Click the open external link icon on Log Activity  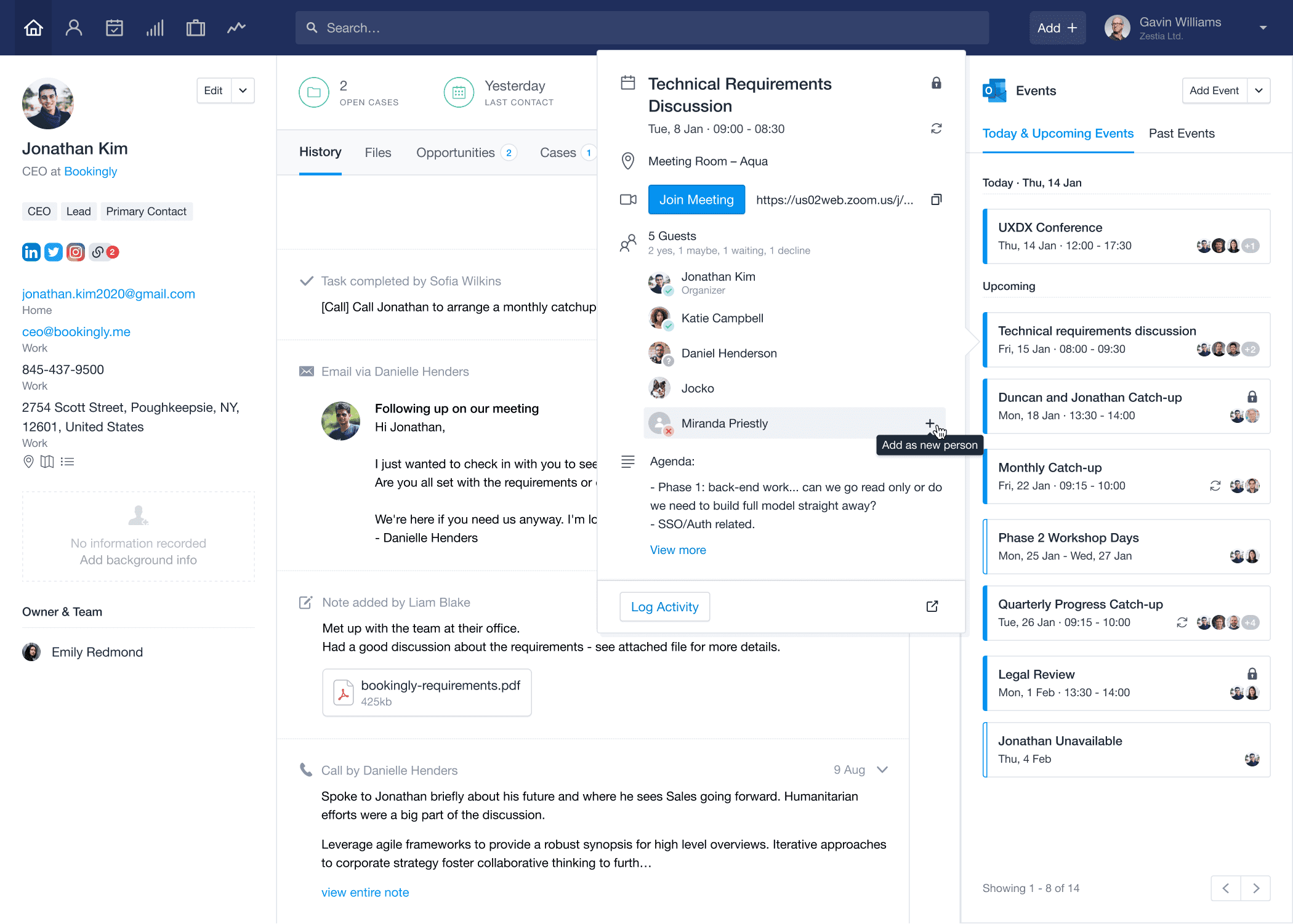coord(932,606)
